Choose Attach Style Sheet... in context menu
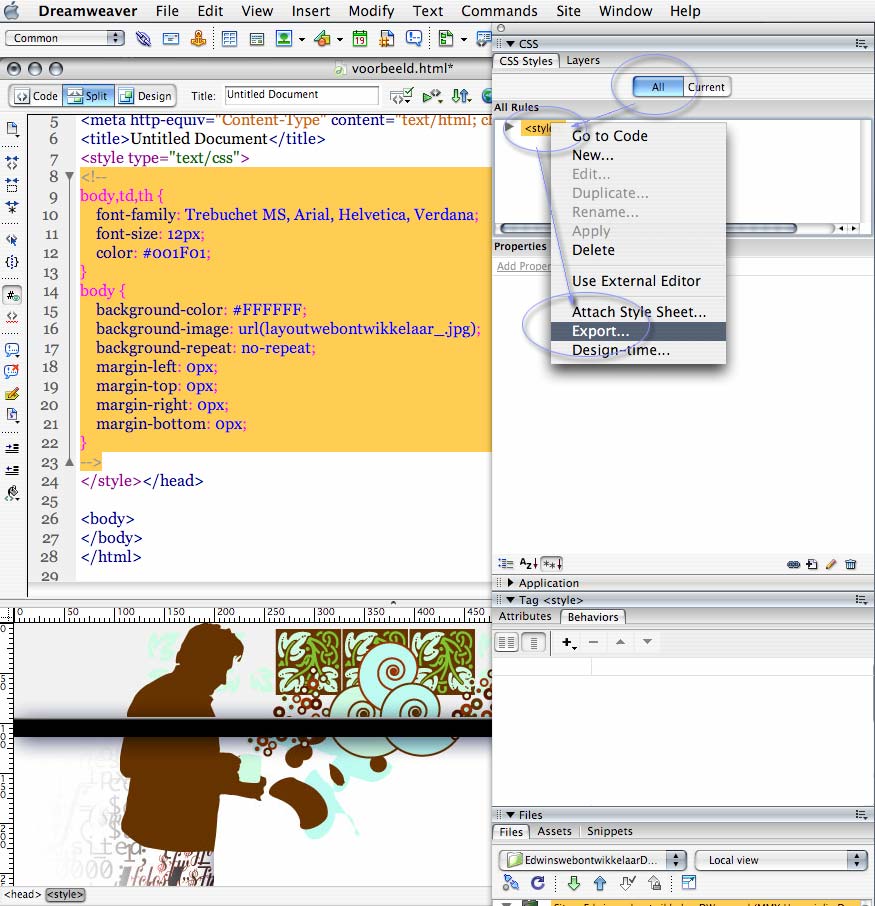 638,312
